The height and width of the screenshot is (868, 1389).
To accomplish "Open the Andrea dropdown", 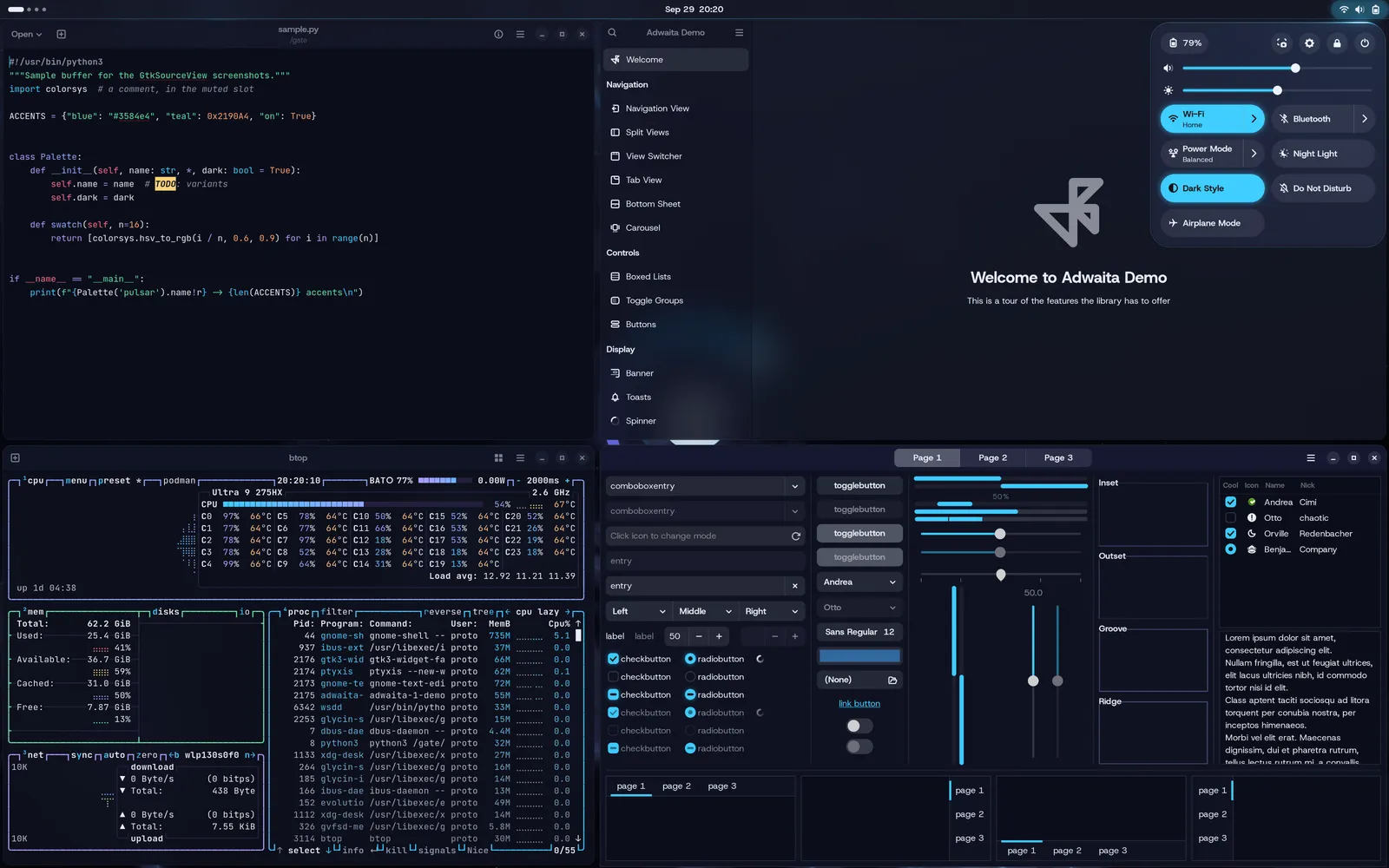I will [x=859, y=582].
